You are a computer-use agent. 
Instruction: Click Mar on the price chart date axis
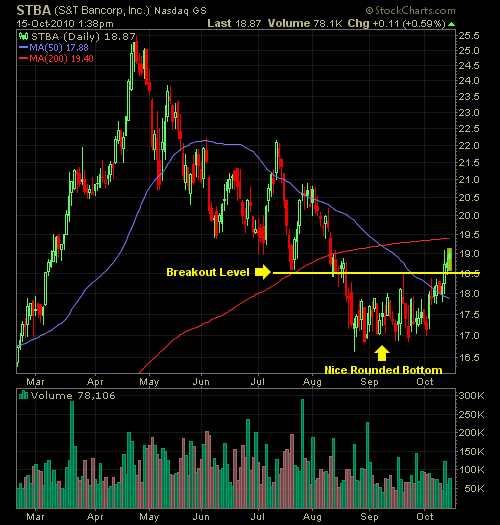pyautogui.click(x=35, y=382)
